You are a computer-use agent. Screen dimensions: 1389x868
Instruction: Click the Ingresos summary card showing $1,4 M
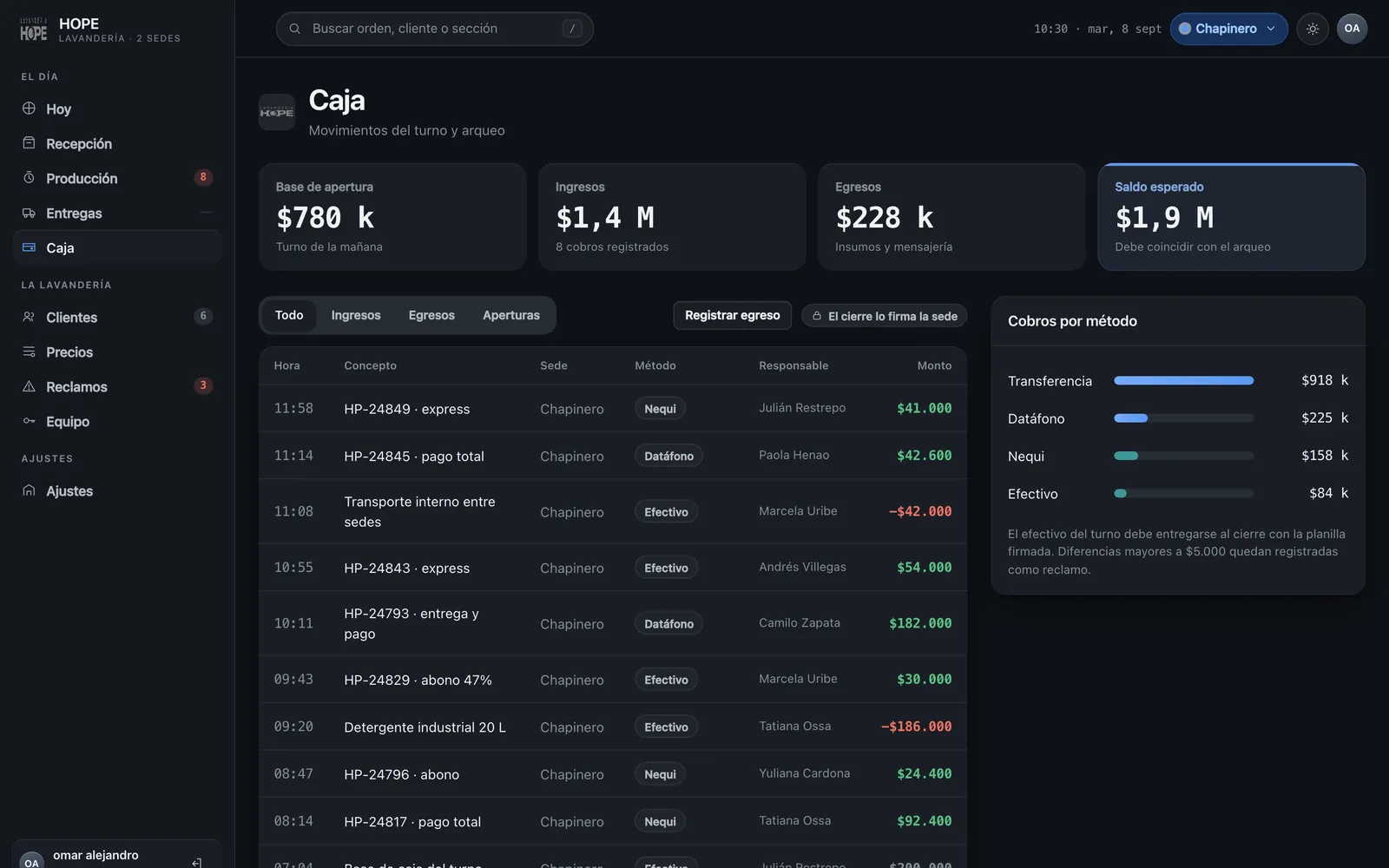pos(672,217)
